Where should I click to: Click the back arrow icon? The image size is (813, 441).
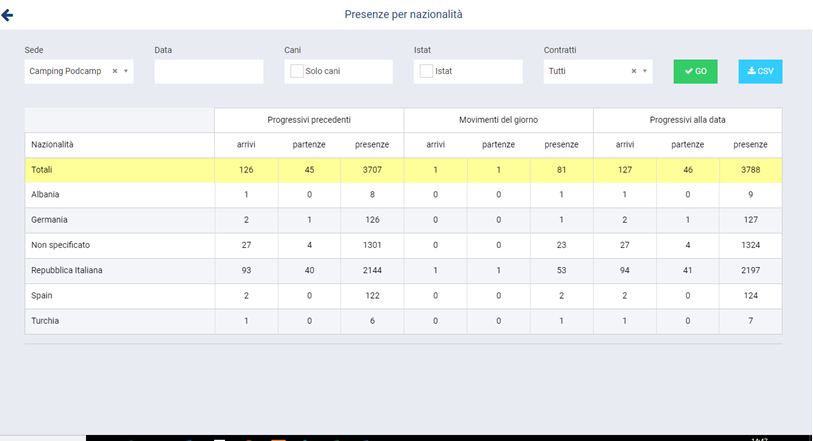tap(7, 14)
